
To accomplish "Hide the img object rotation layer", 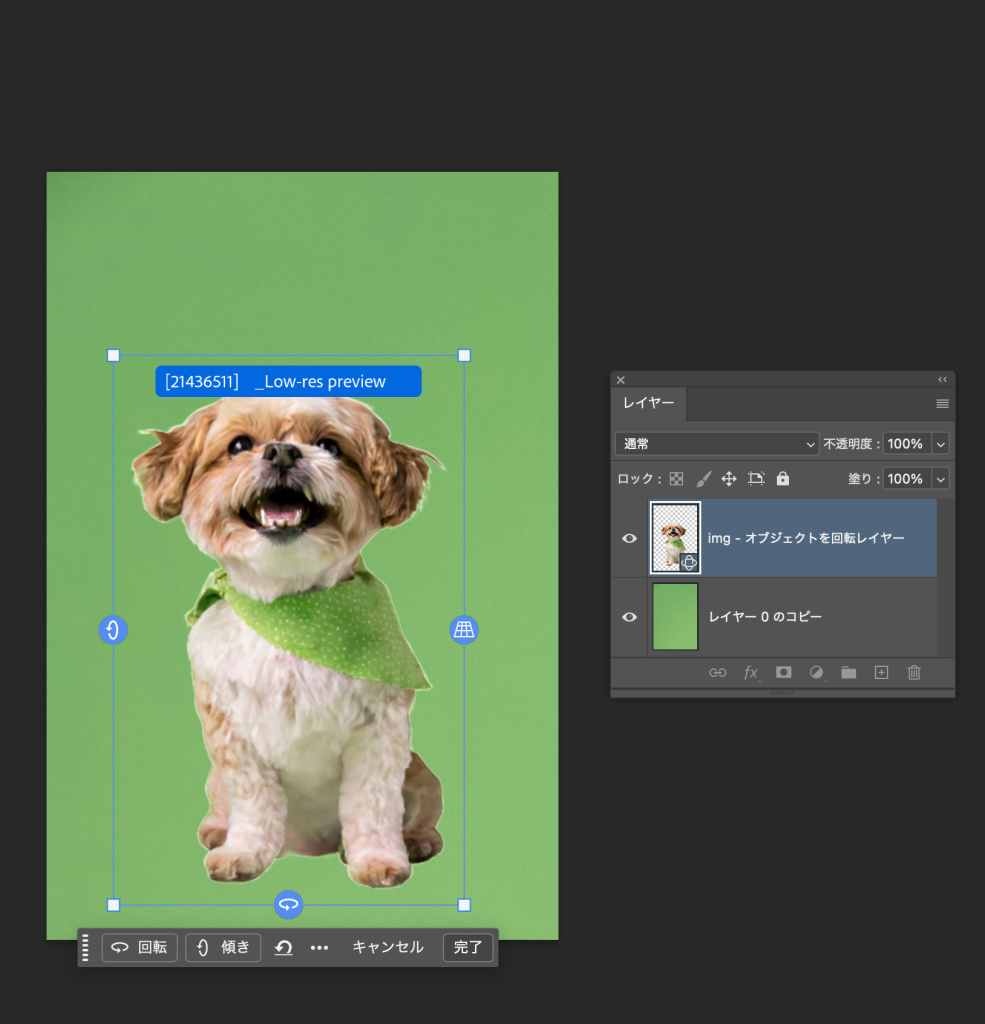I will 629,538.
